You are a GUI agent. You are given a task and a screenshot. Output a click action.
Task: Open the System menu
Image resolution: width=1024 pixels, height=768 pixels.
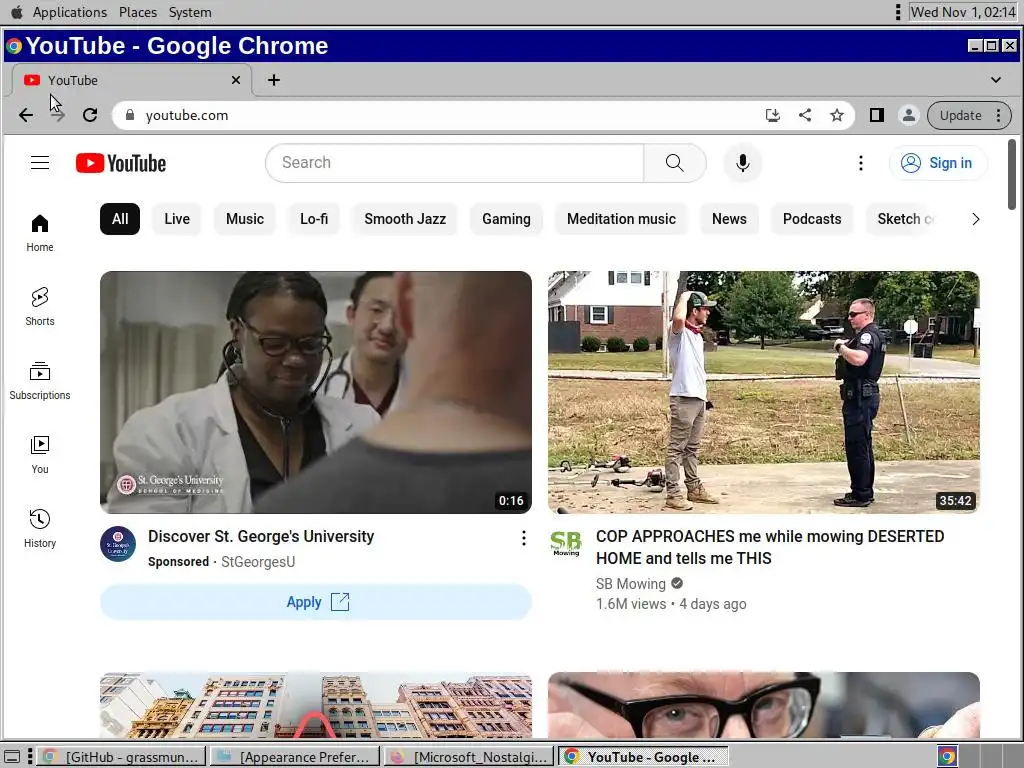190,12
